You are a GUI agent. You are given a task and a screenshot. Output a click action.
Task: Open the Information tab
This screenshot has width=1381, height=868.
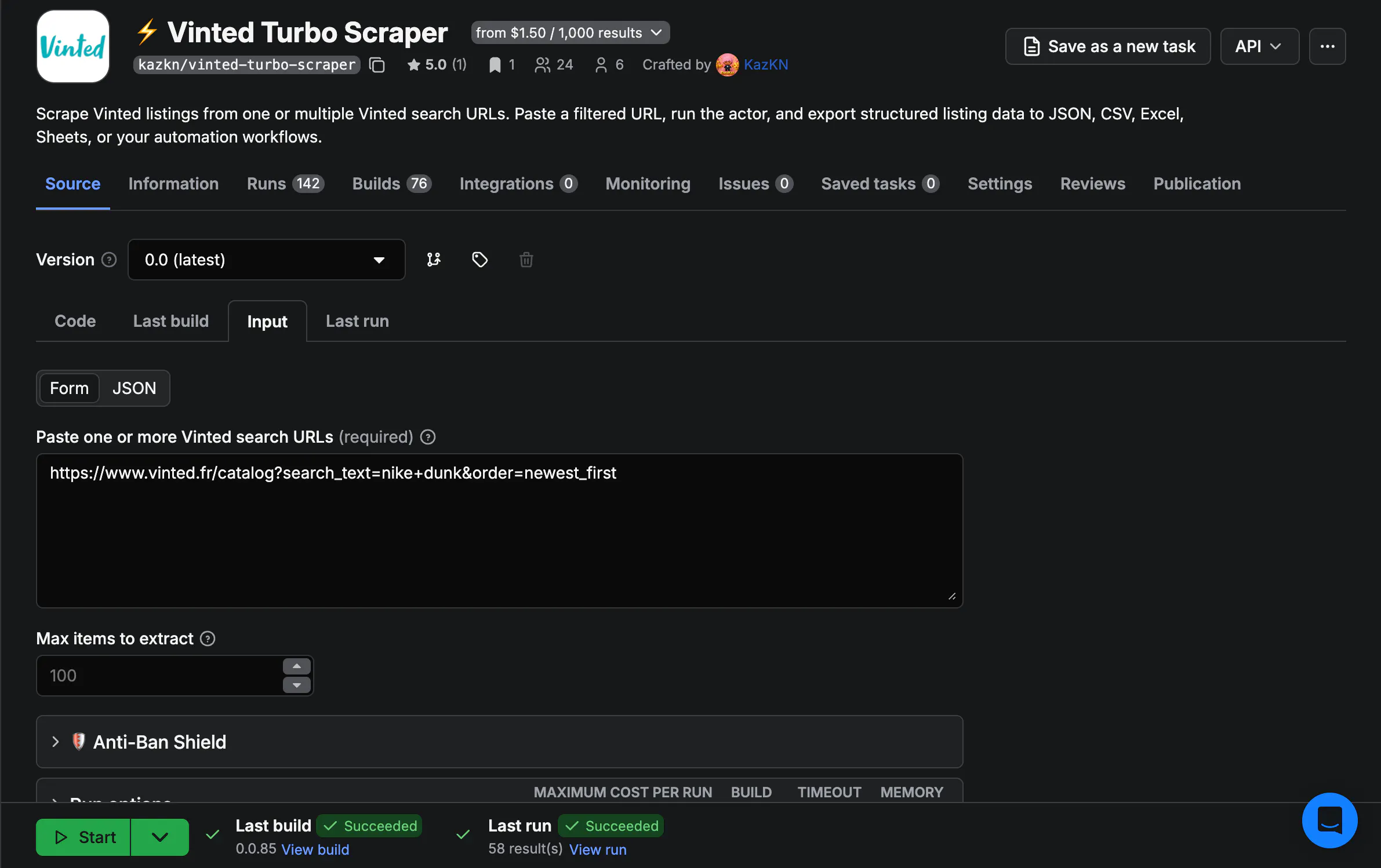(173, 184)
